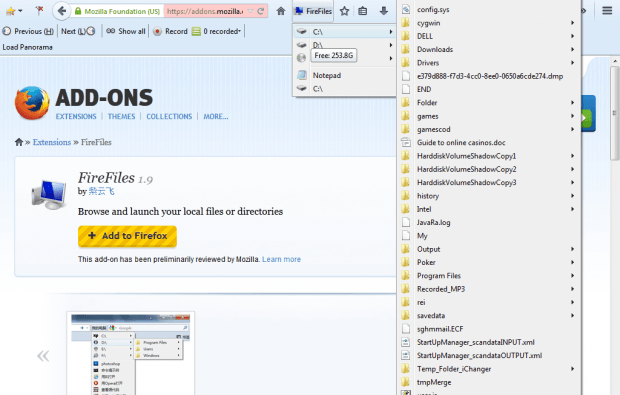Expand the Downloads folder arrow
Image resolution: width=620 pixels, height=395 pixels.
click(x=572, y=49)
